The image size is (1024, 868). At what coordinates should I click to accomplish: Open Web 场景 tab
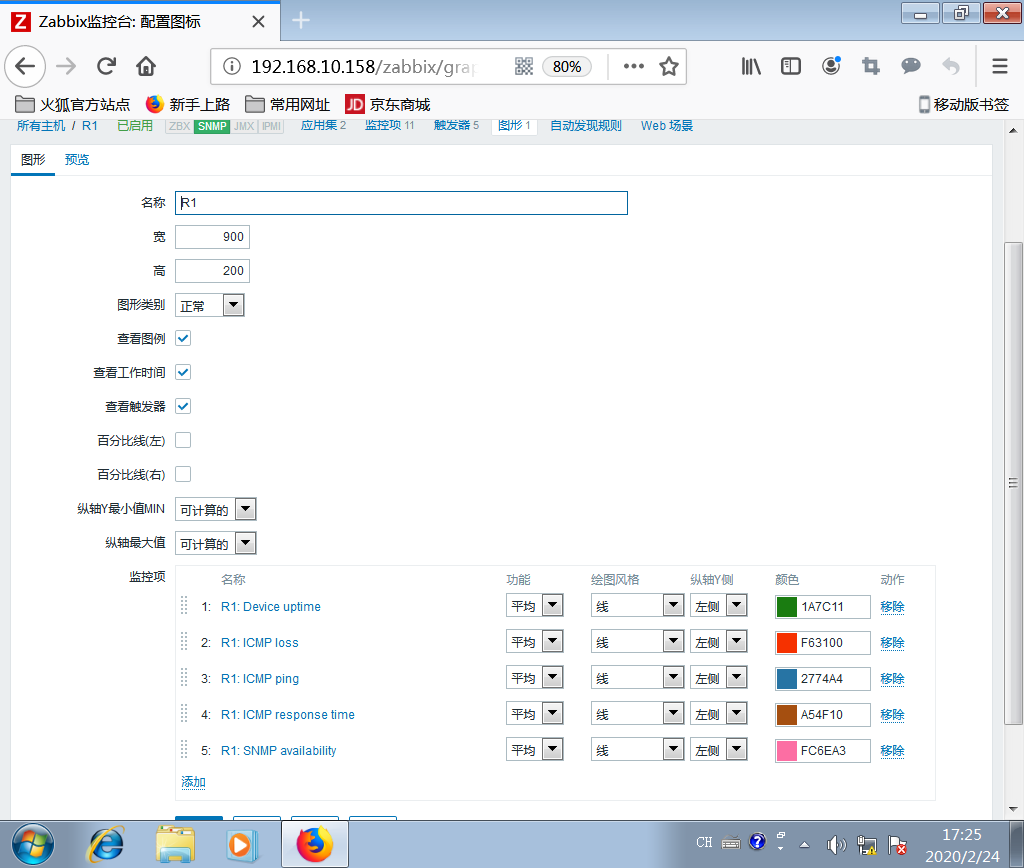[x=667, y=125]
